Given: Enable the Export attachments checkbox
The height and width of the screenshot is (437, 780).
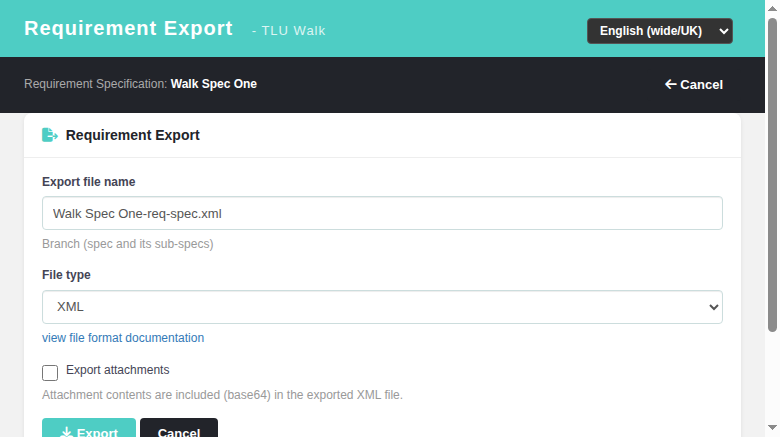Looking at the screenshot, I should point(50,373).
